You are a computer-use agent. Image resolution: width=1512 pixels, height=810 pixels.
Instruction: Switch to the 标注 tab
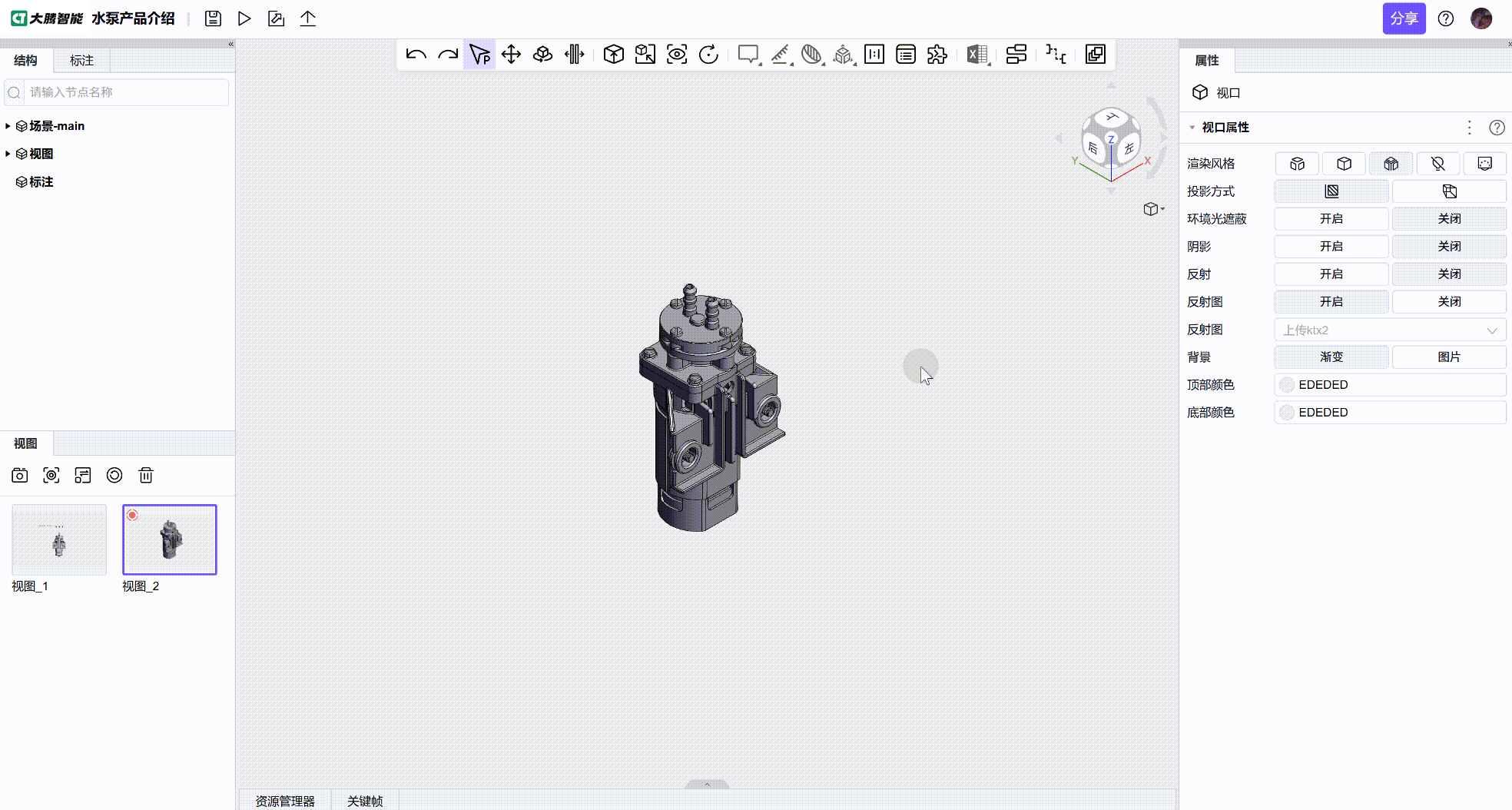tap(81, 60)
